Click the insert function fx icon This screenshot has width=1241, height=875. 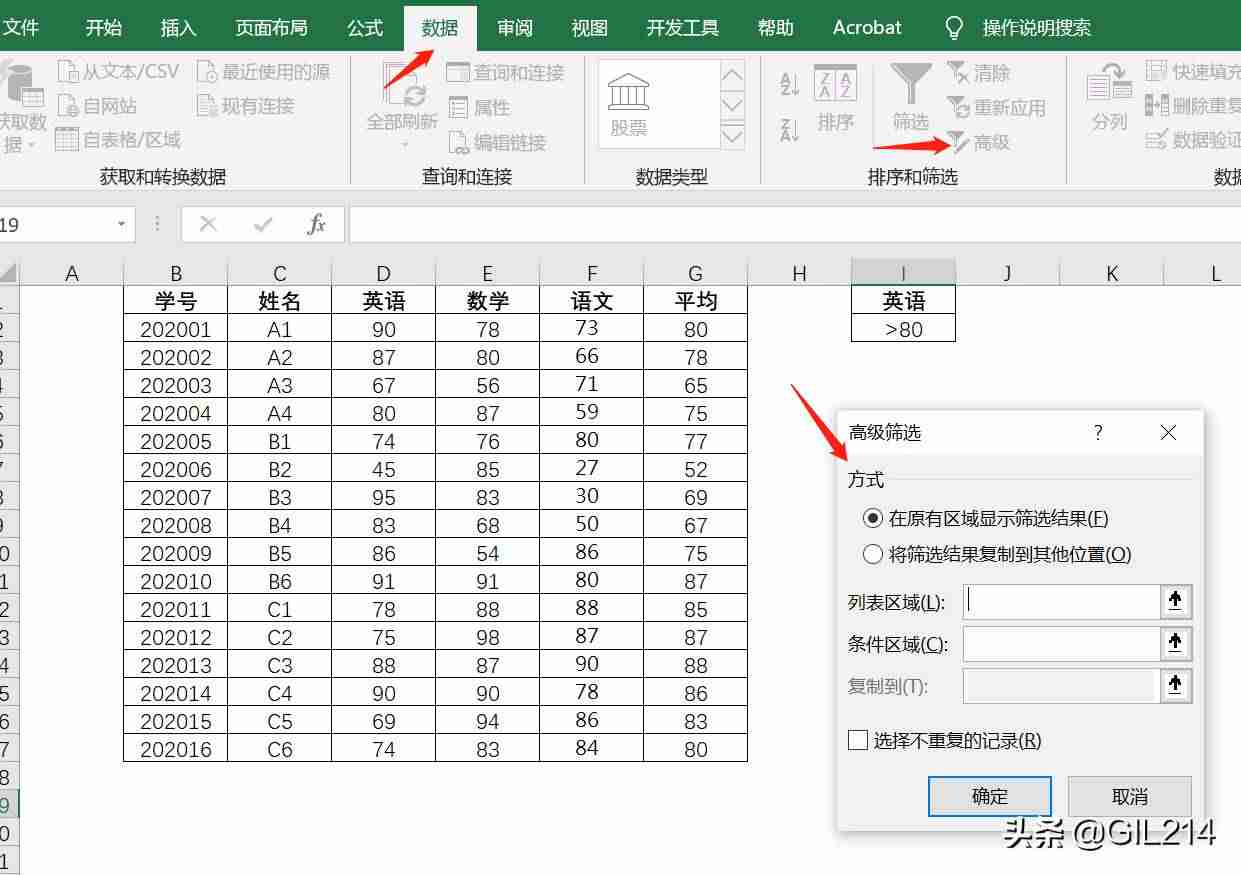point(317,224)
